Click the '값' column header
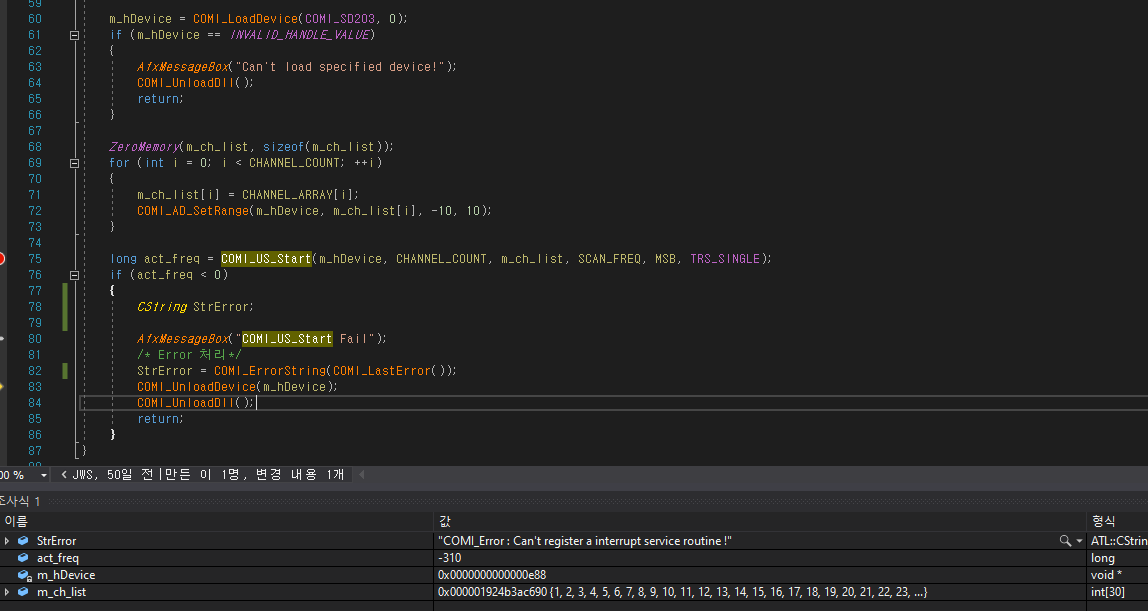1148x611 pixels. (444, 521)
